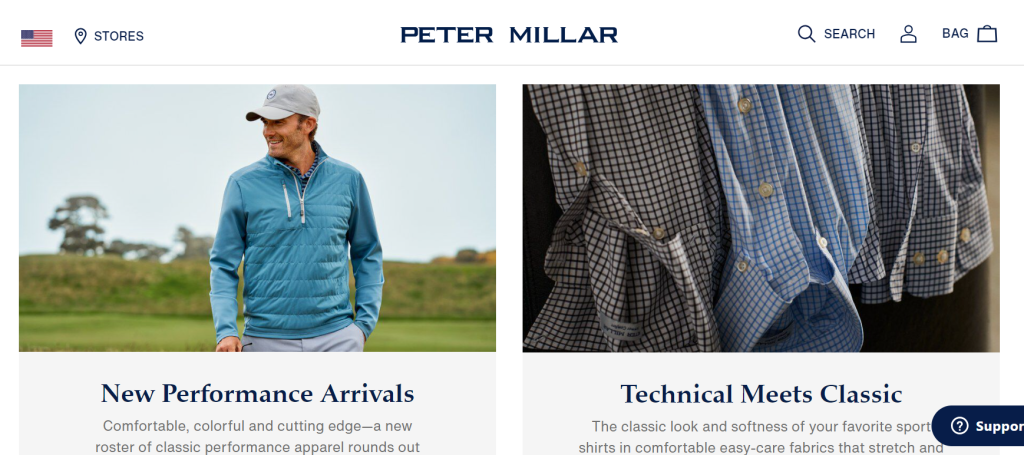
Task: Click the magnifying glass search icon
Action: click(807, 34)
